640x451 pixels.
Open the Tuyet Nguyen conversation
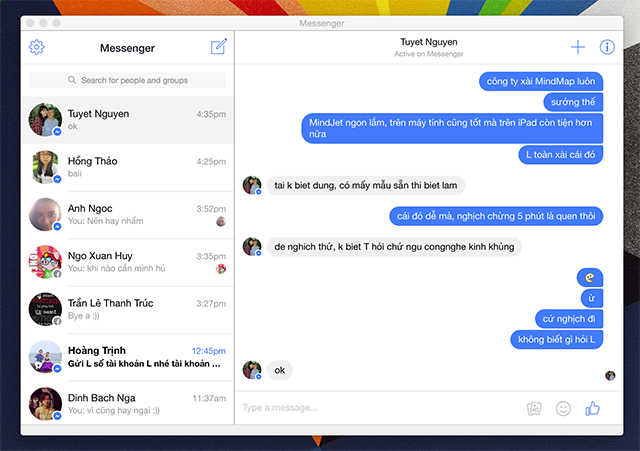point(127,120)
